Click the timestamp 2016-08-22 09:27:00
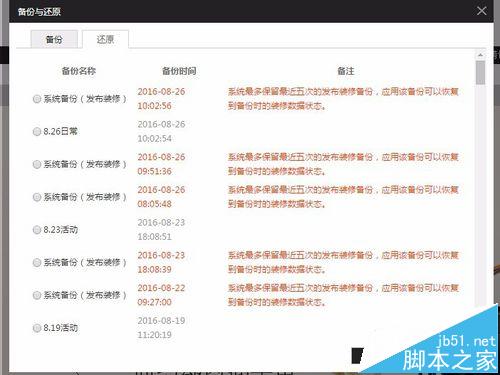The width and height of the screenshot is (500, 375). [161, 295]
